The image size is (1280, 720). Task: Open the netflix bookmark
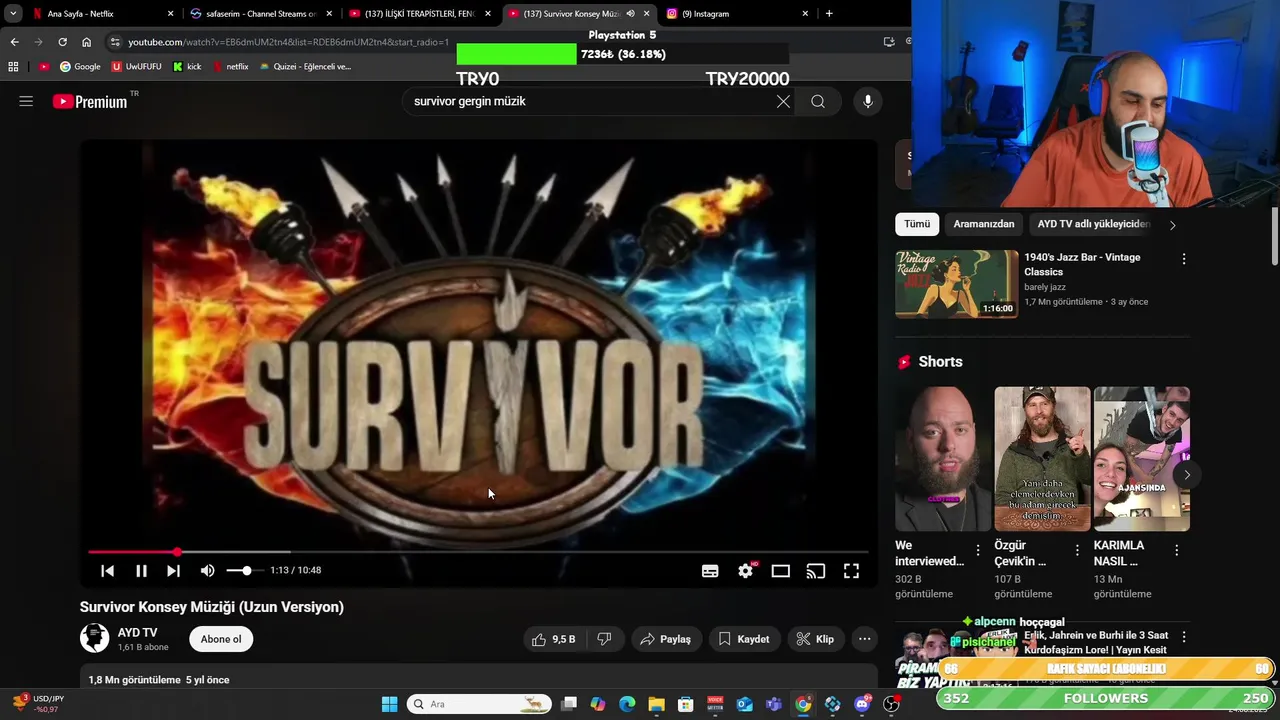click(230, 67)
